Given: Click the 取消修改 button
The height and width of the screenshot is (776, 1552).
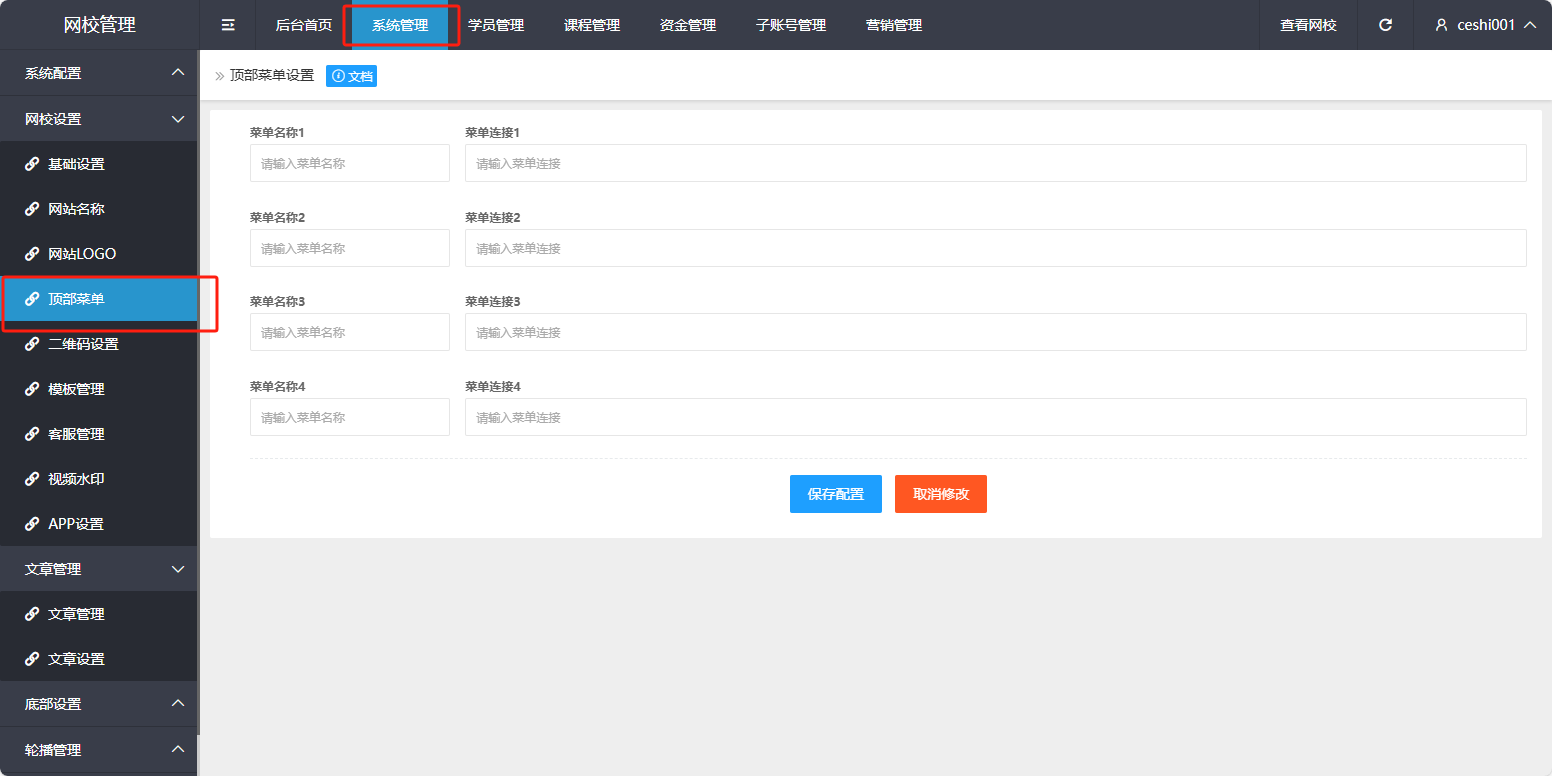Looking at the screenshot, I should 941,494.
